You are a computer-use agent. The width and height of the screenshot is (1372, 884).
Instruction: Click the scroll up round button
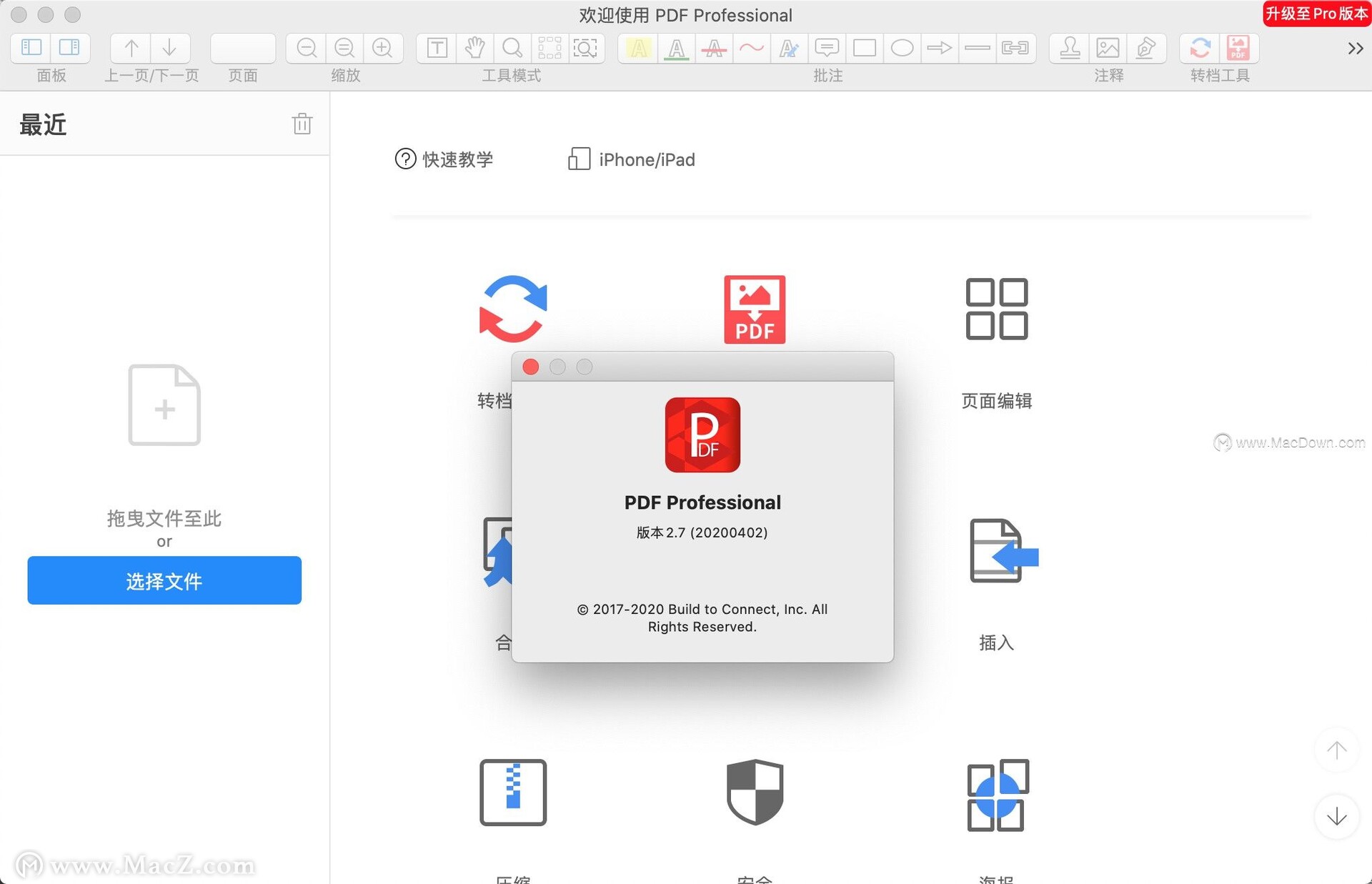[x=1336, y=750]
